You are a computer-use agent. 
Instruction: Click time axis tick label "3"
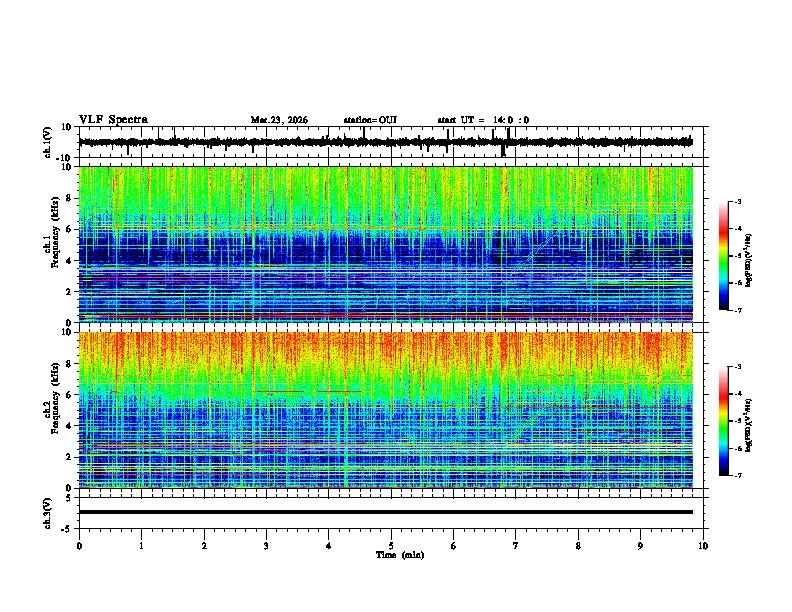pyautogui.click(x=266, y=546)
